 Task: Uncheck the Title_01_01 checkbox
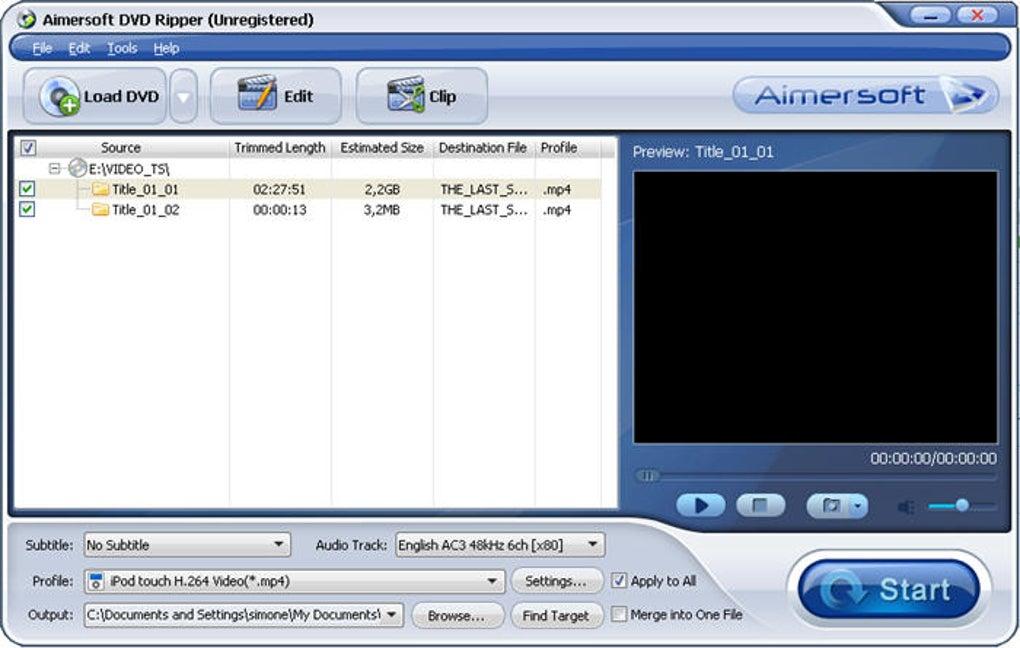click(27, 189)
